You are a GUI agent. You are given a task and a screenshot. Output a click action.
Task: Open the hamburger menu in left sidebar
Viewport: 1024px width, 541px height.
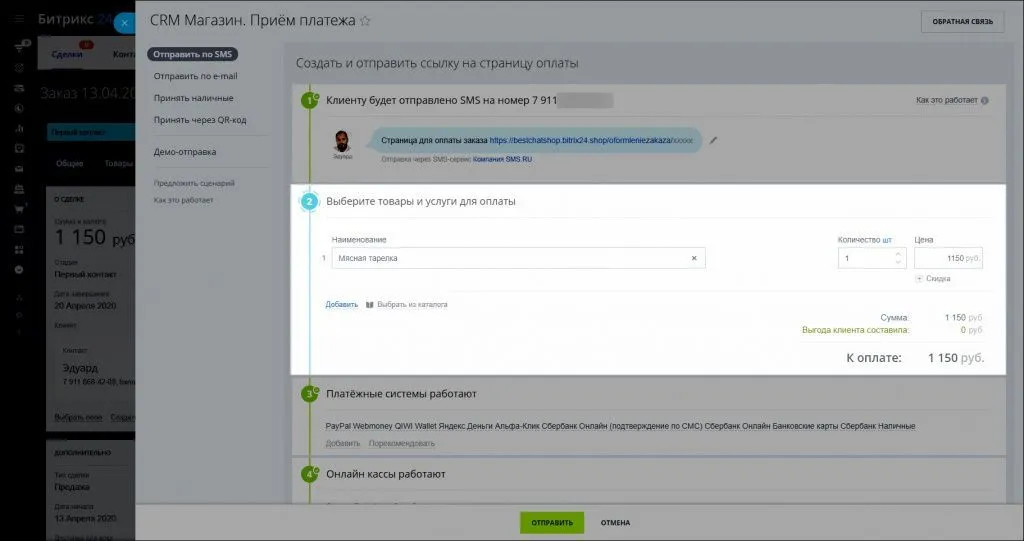(x=19, y=20)
